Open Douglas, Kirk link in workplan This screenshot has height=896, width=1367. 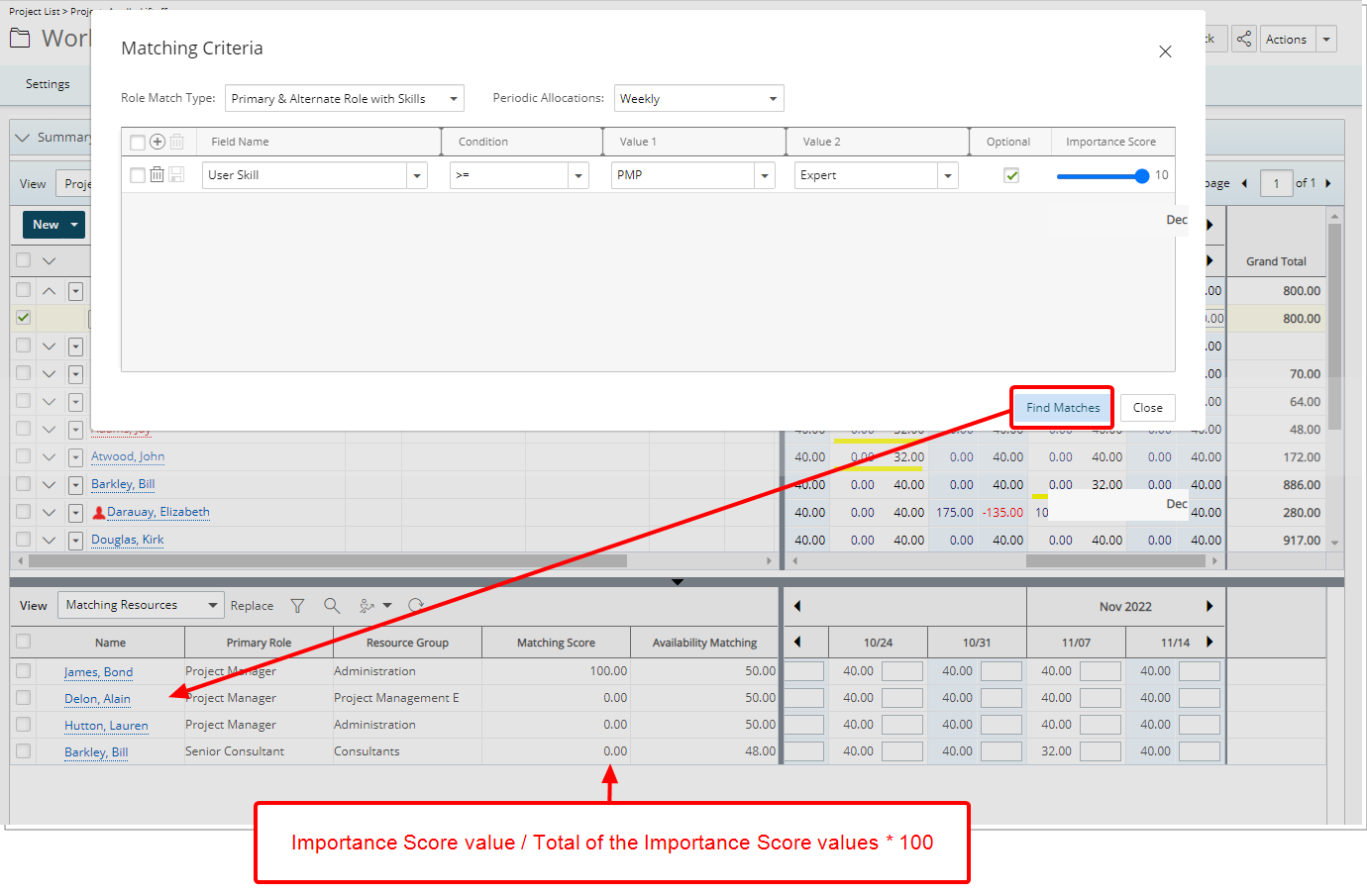coord(127,540)
